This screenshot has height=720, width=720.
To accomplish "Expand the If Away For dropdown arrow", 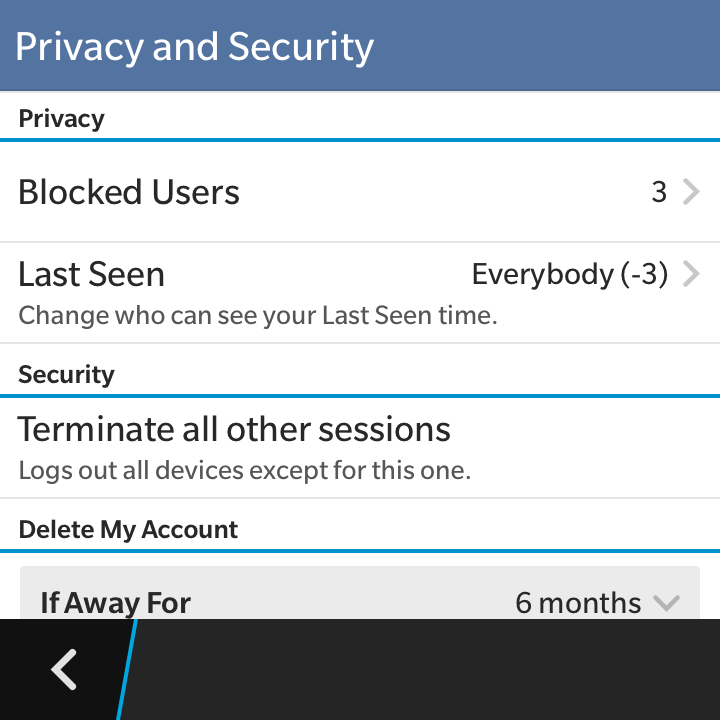I will 666,603.
